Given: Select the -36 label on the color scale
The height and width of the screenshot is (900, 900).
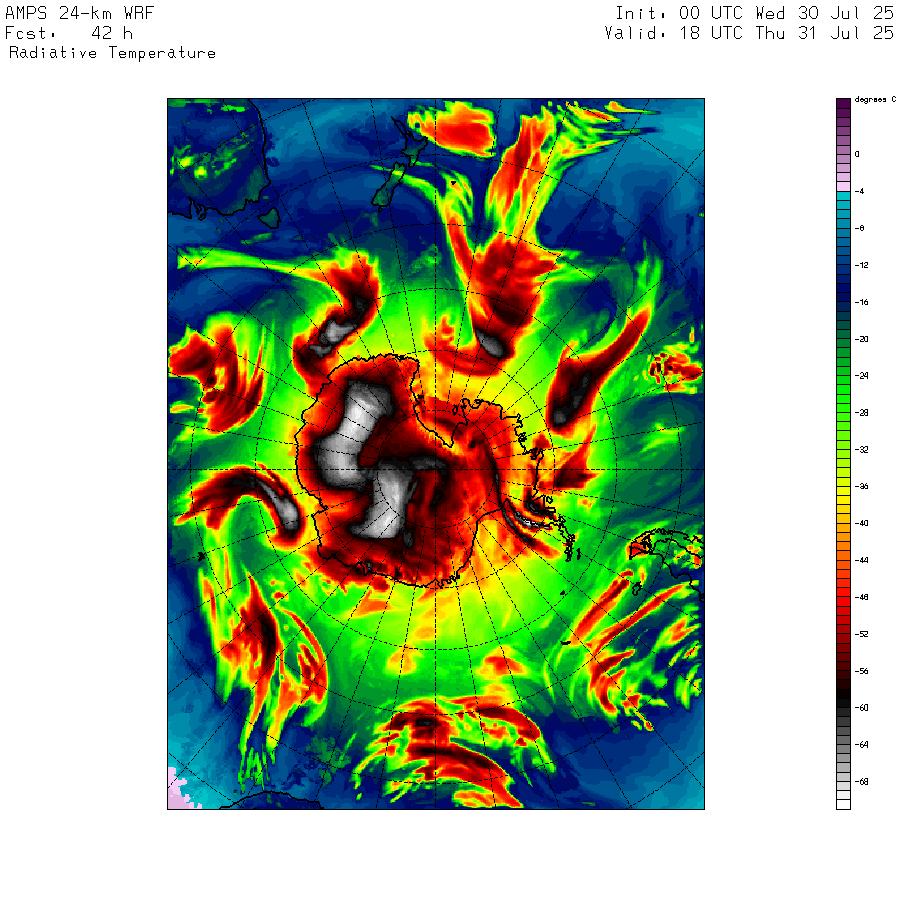Looking at the screenshot, I should click(862, 486).
